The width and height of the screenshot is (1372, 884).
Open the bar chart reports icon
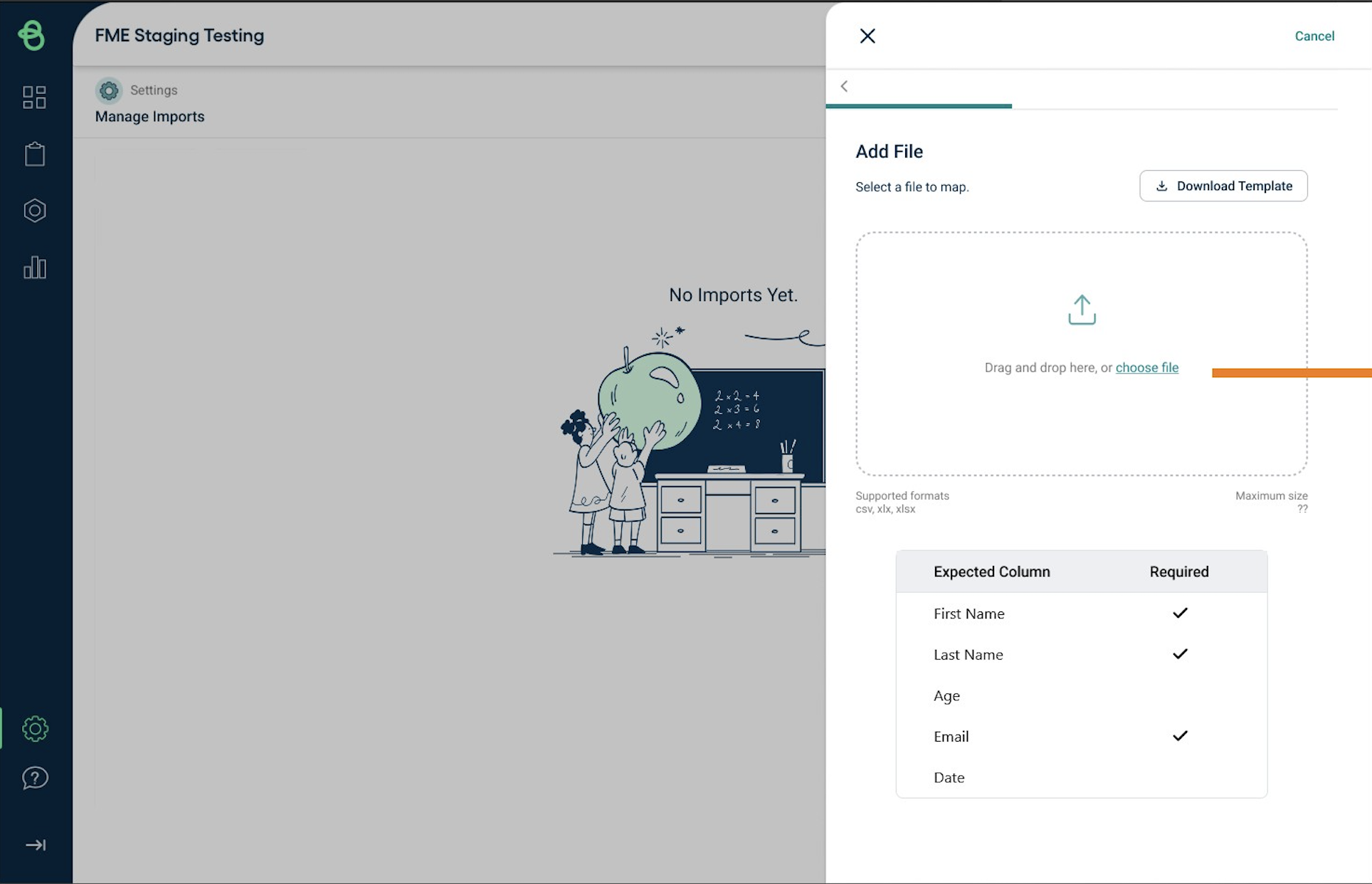point(34,268)
